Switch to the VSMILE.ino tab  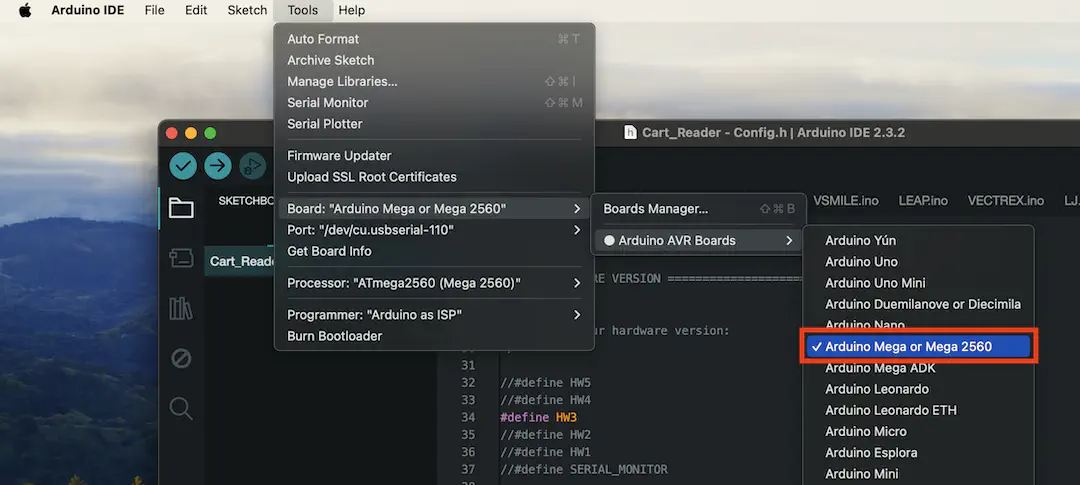[x=846, y=200]
